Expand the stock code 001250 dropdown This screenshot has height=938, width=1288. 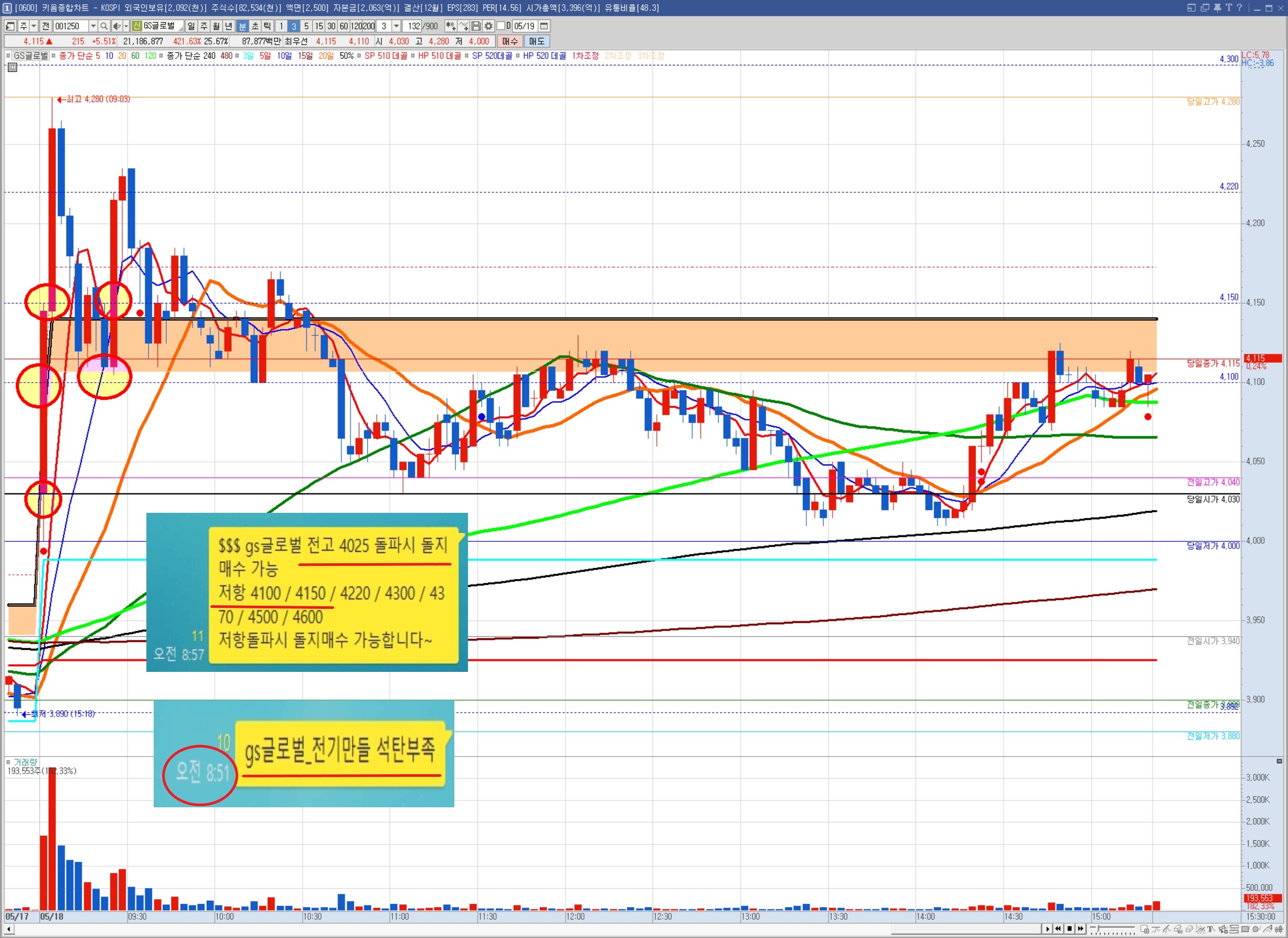[x=93, y=26]
